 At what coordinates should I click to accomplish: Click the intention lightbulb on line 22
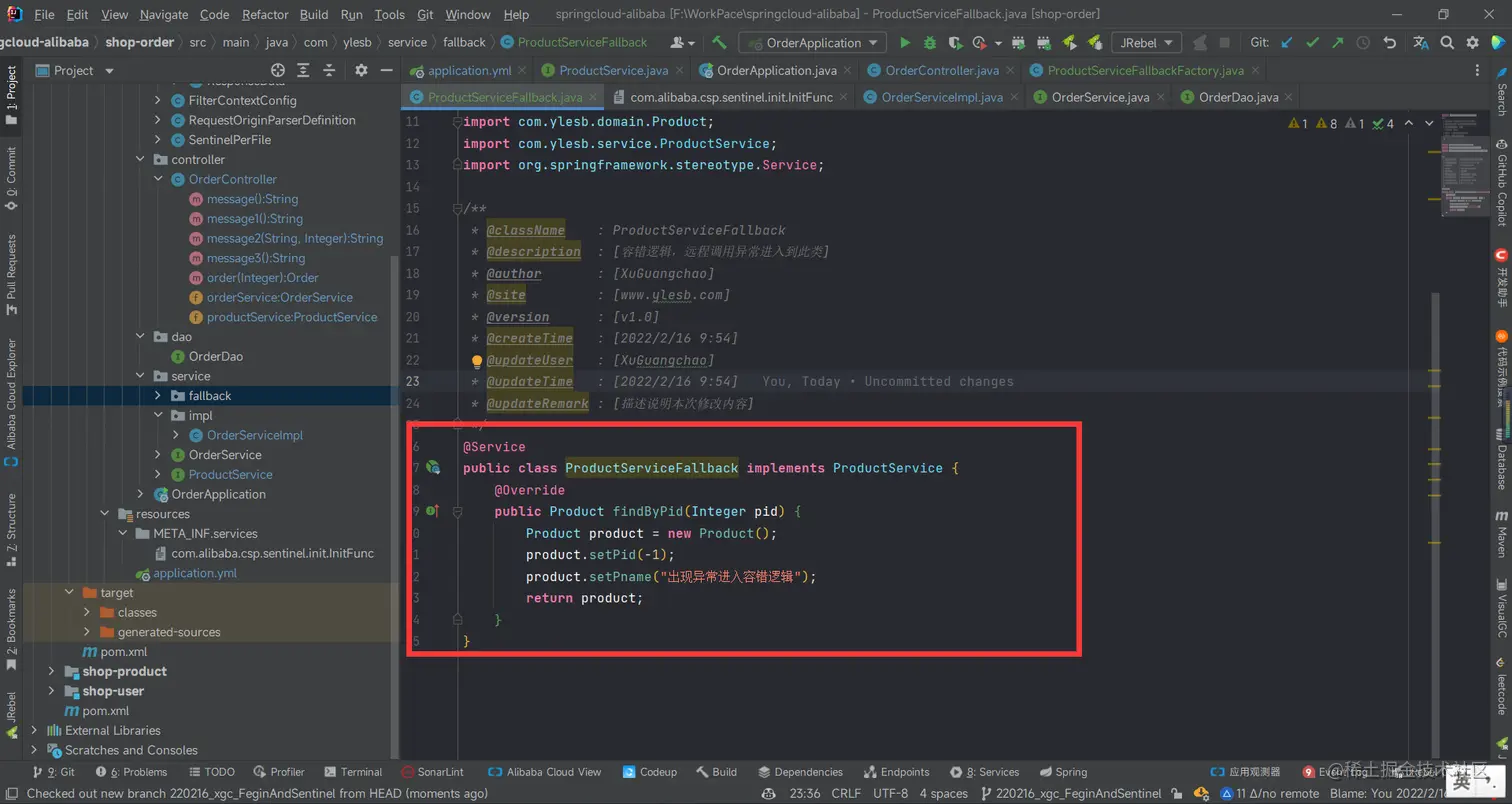pyautogui.click(x=477, y=361)
